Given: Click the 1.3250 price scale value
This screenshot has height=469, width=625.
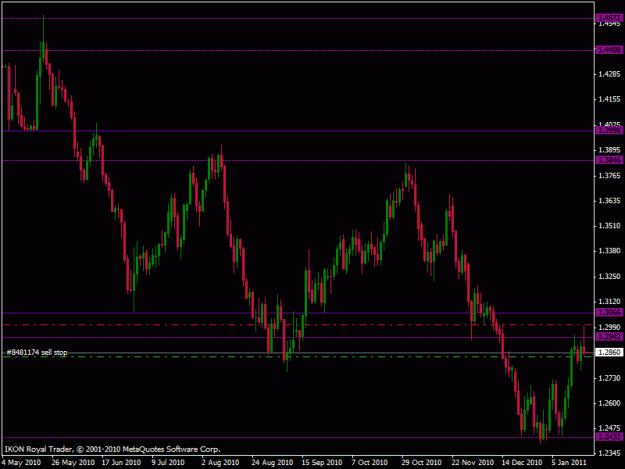Looking at the screenshot, I should click(x=609, y=276).
